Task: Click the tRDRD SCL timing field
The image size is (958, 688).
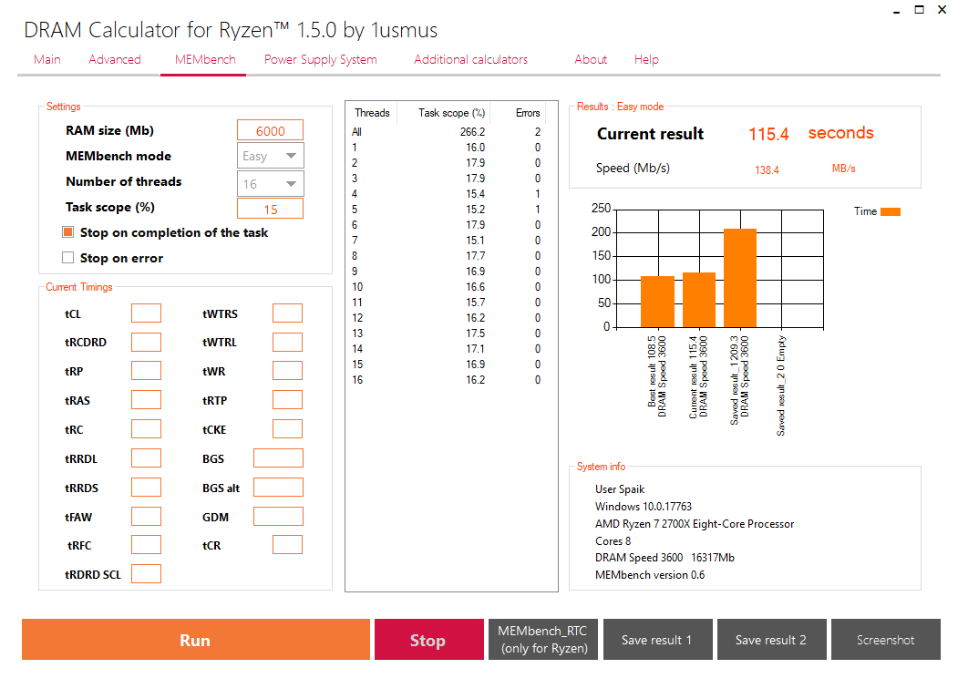Action: pyautogui.click(x=146, y=574)
